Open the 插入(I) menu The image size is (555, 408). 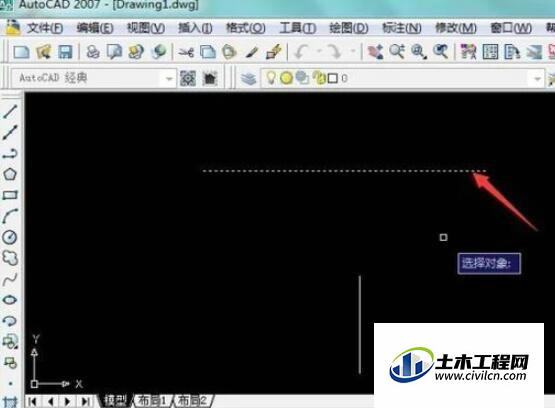pos(195,28)
